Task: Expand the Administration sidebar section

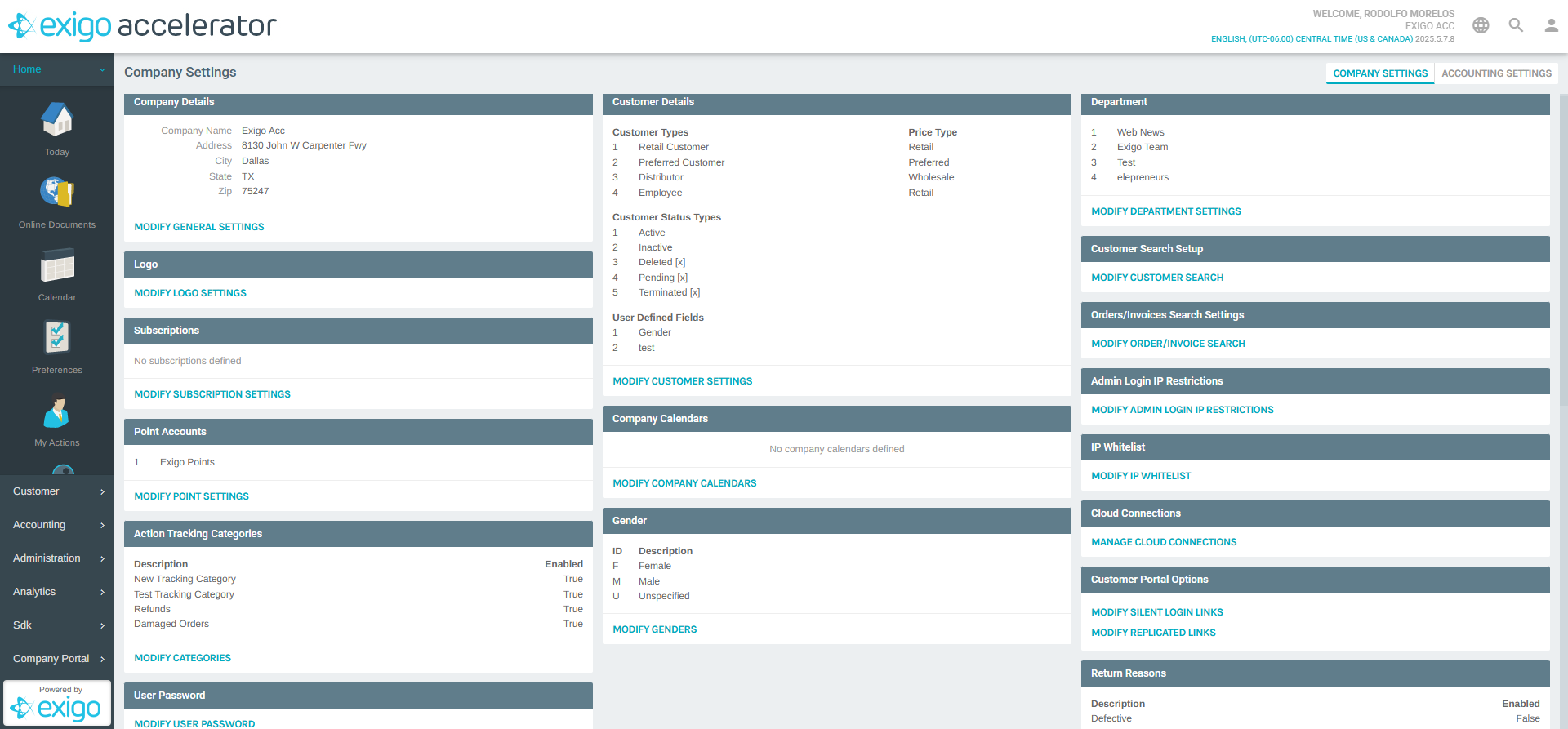Action: click(x=57, y=558)
